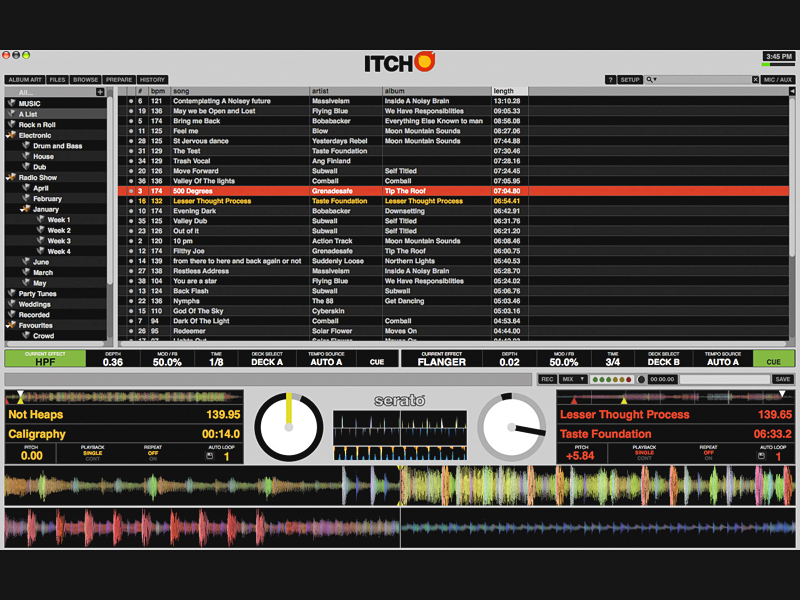800x600 pixels.
Task: Toggle the left effect CUE button
Action: pyautogui.click(x=377, y=359)
